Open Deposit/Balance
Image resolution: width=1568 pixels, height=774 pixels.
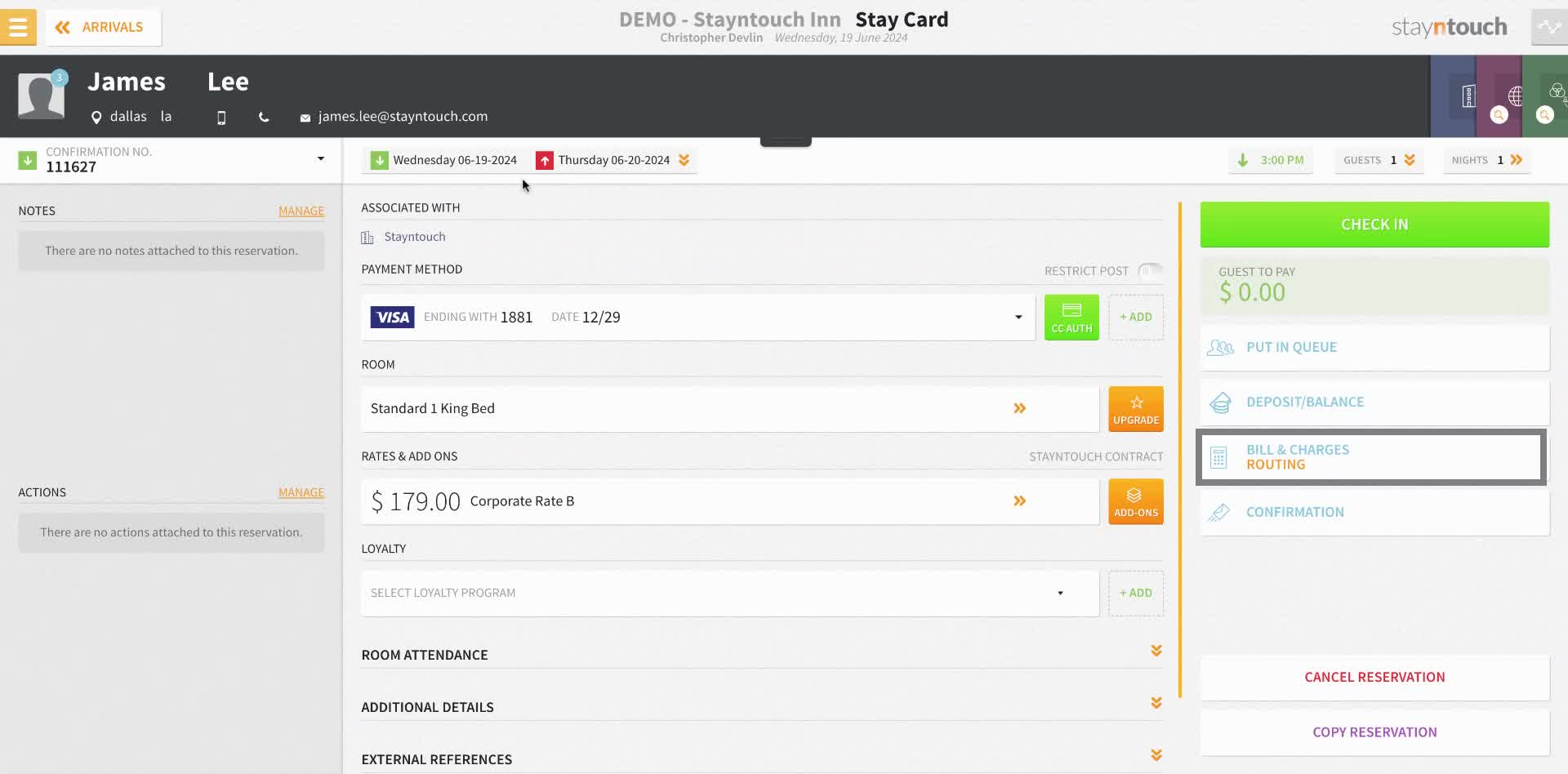tap(1374, 402)
